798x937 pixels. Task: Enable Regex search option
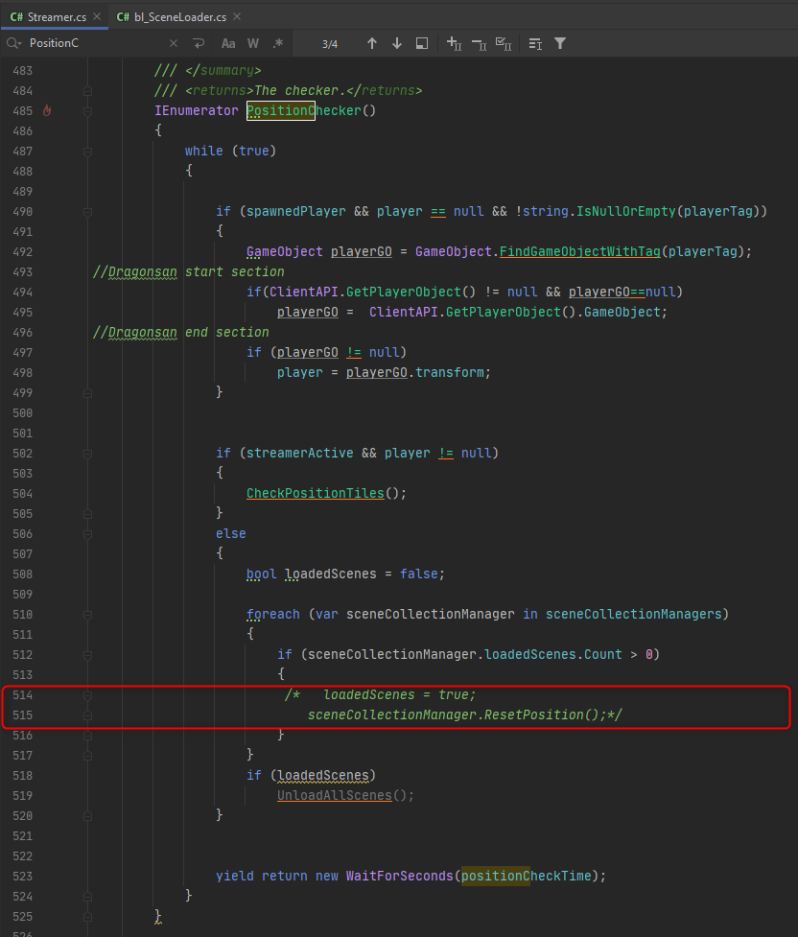coord(278,44)
